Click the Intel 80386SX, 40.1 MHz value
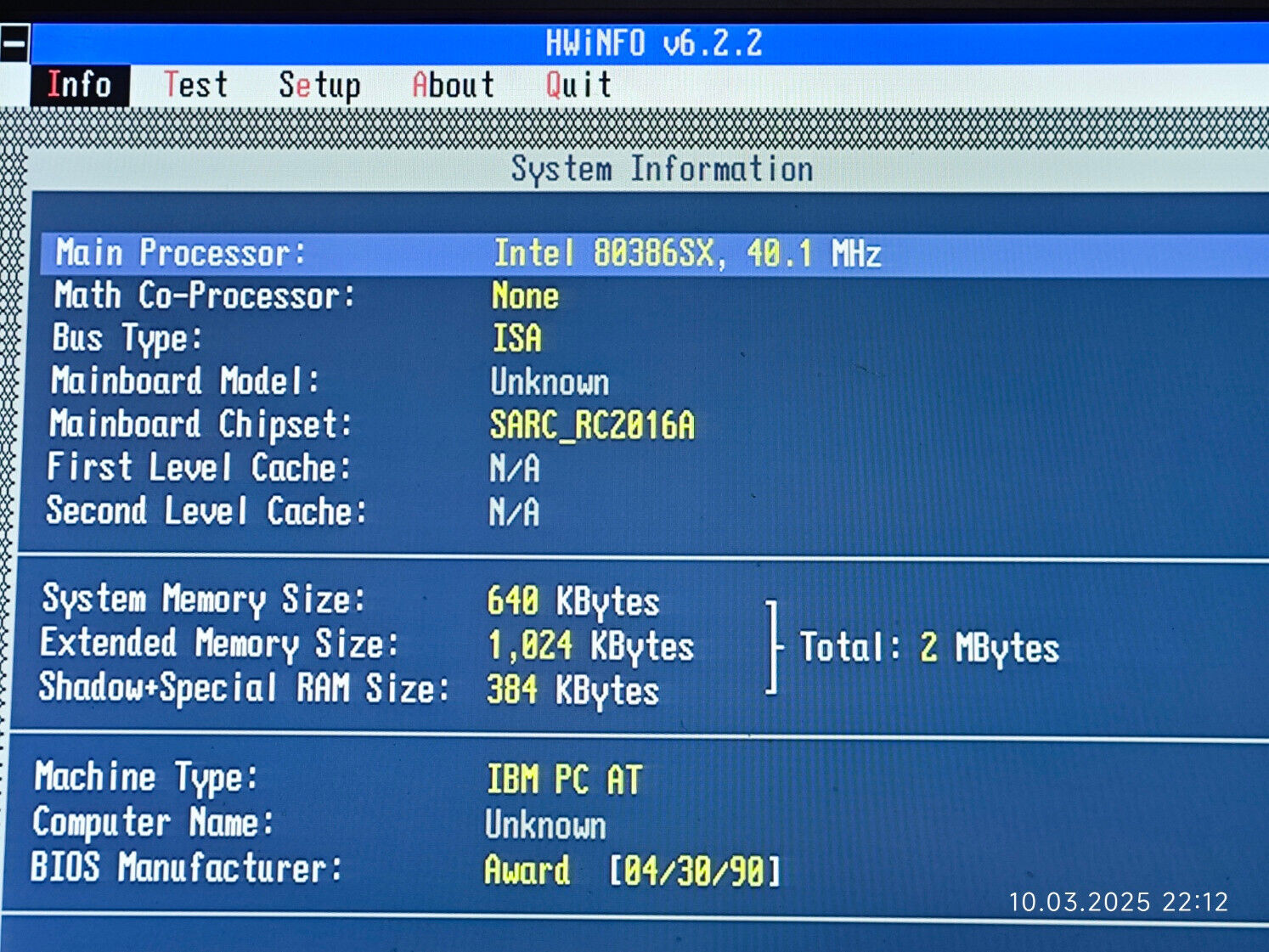 [x=687, y=254]
